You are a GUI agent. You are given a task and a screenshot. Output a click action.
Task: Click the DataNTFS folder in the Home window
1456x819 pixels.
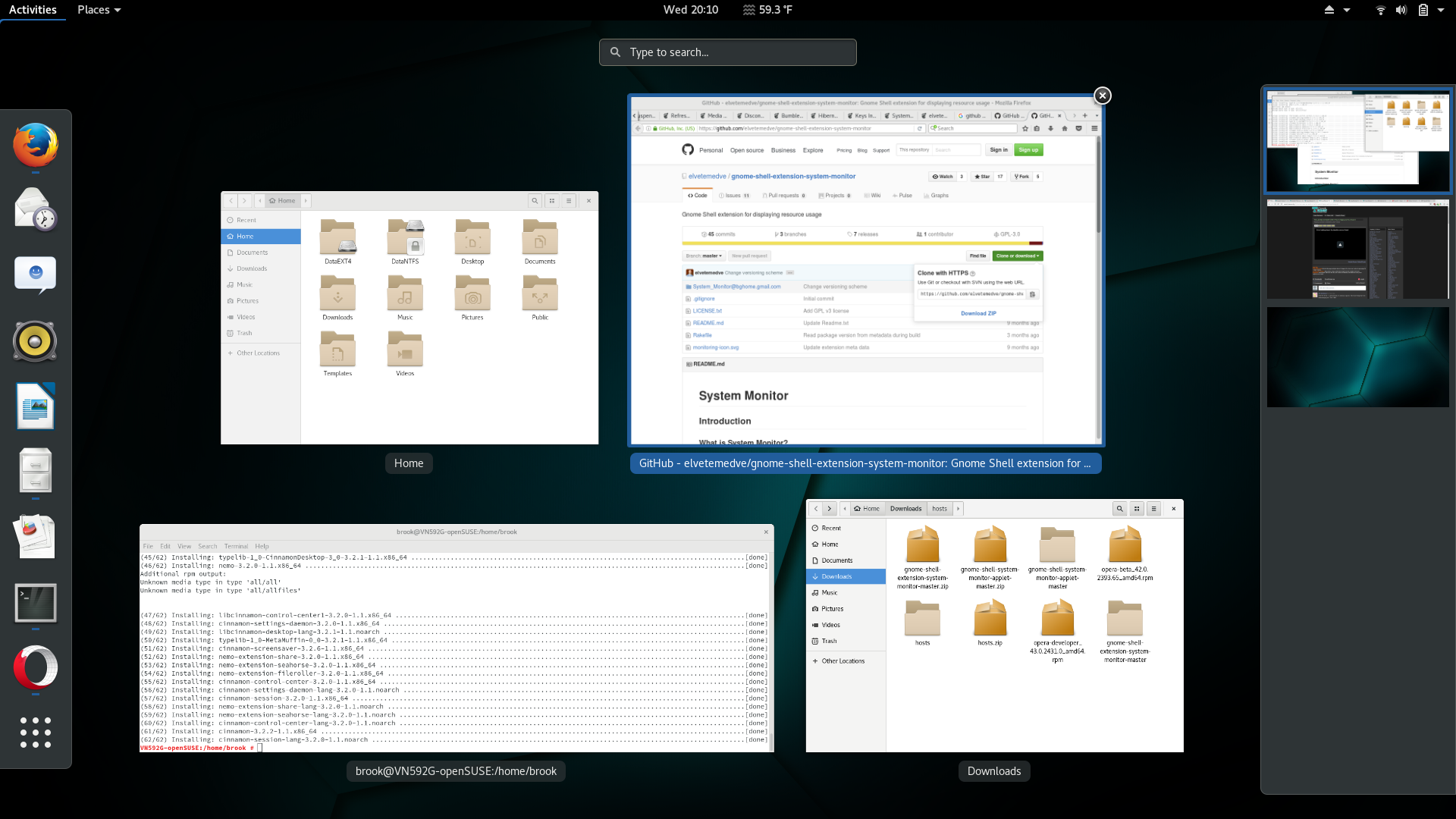[x=405, y=241]
